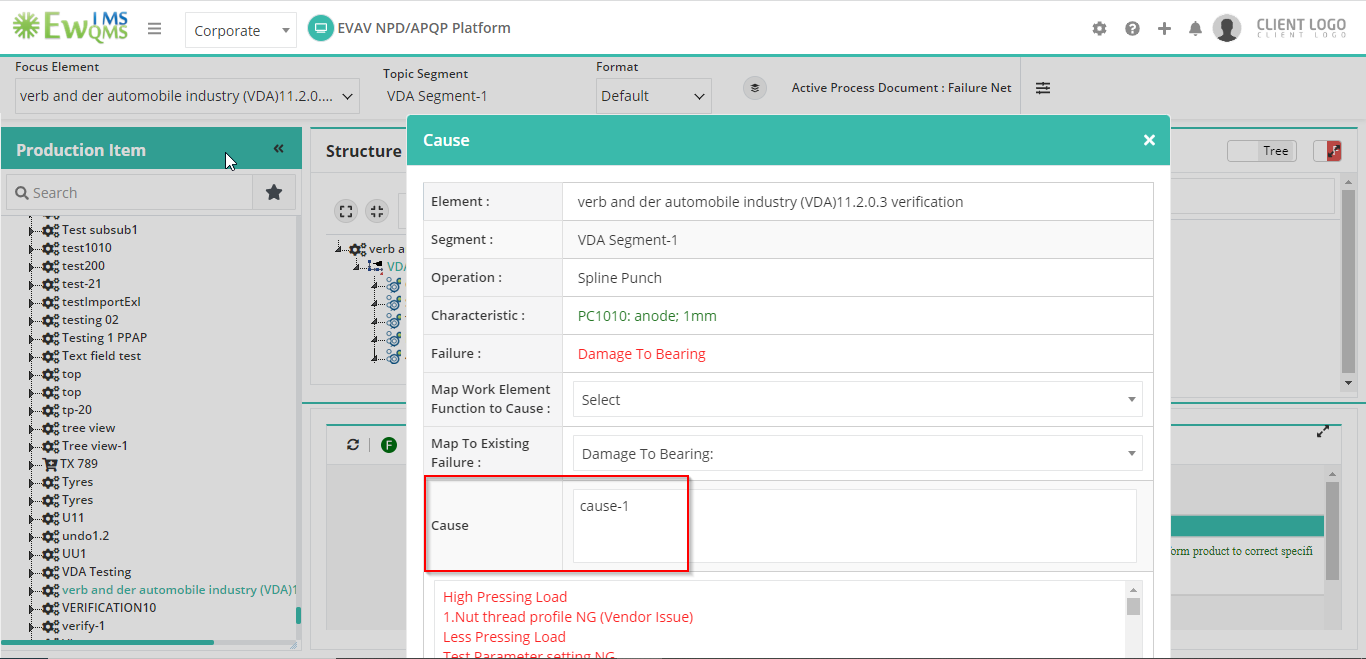
Task: Open the help question mark icon
Action: 1132,29
